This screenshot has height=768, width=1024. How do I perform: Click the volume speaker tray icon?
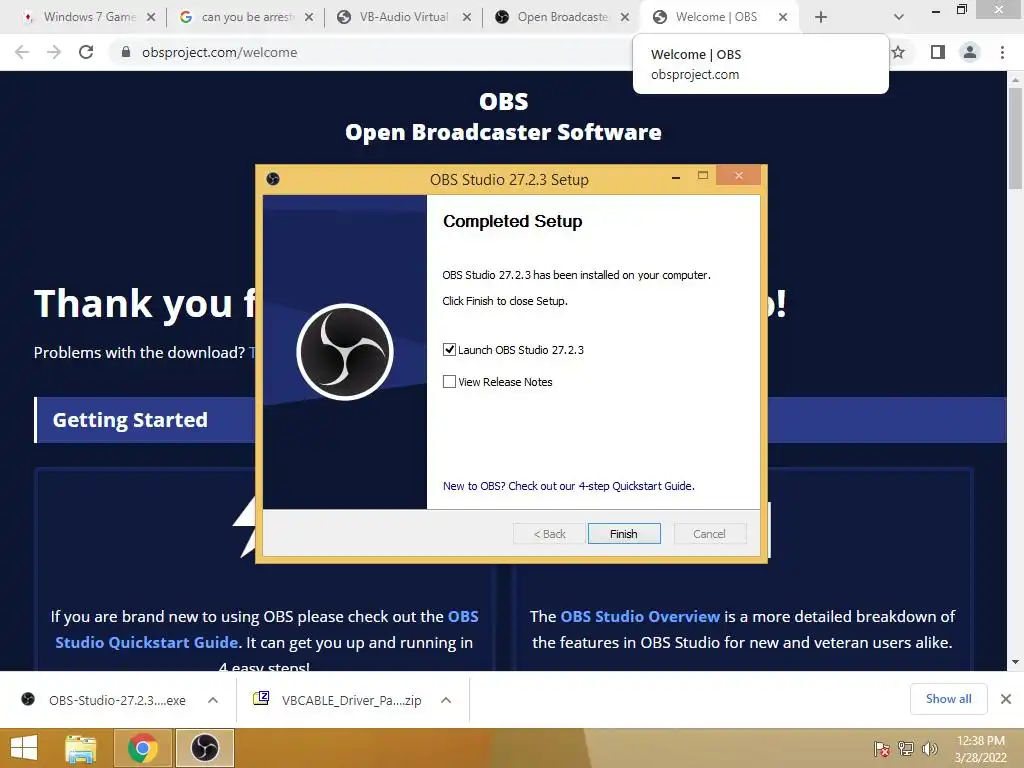pos(930,749)
